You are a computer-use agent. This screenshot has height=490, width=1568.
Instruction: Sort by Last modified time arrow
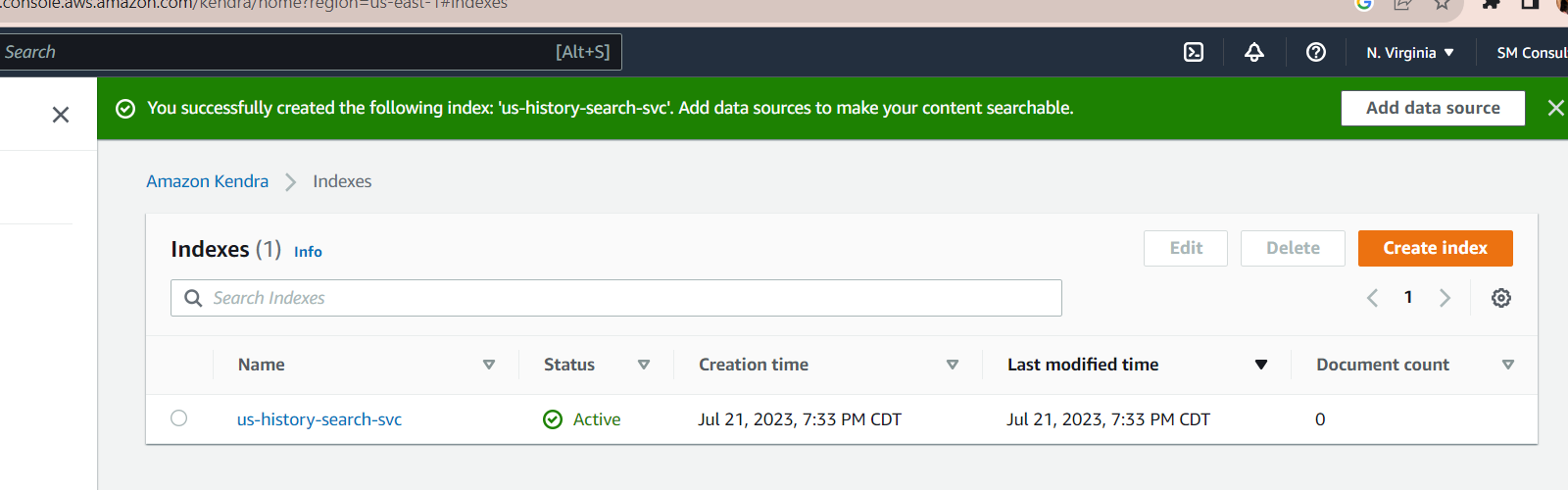(x=1261, y=365)
